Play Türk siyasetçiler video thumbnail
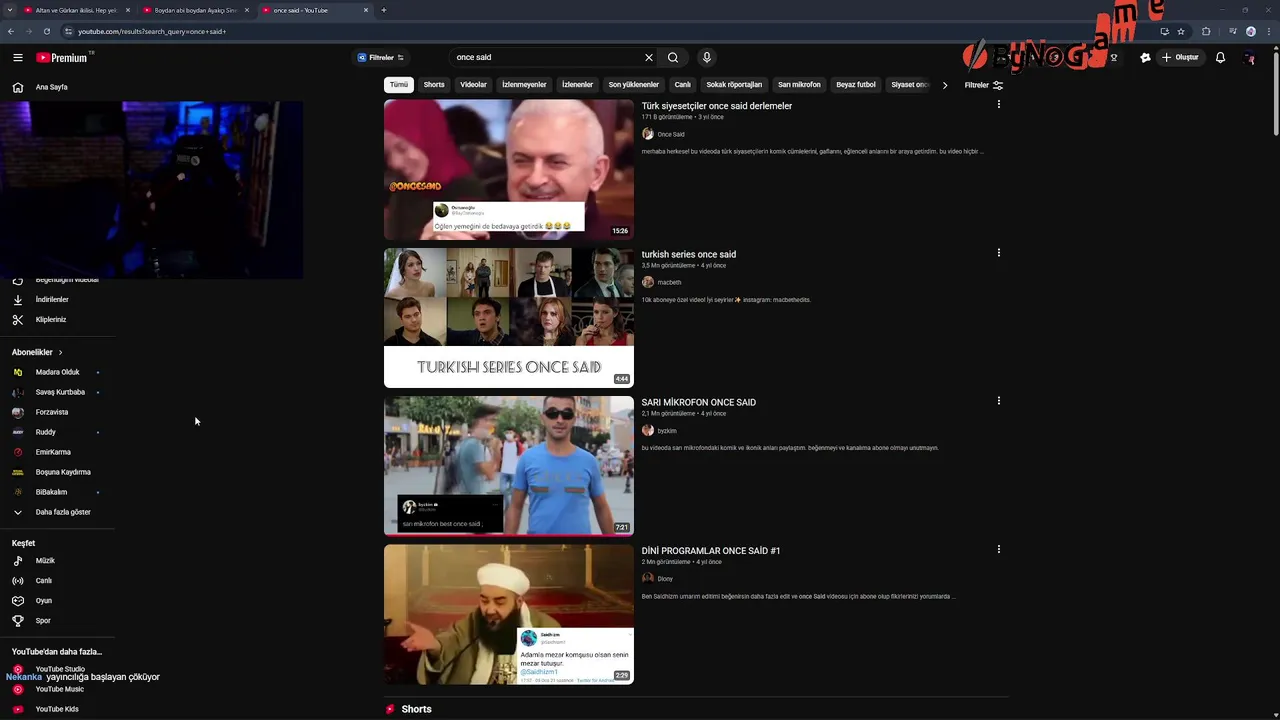1280x720 pixels. pos(509,169)
